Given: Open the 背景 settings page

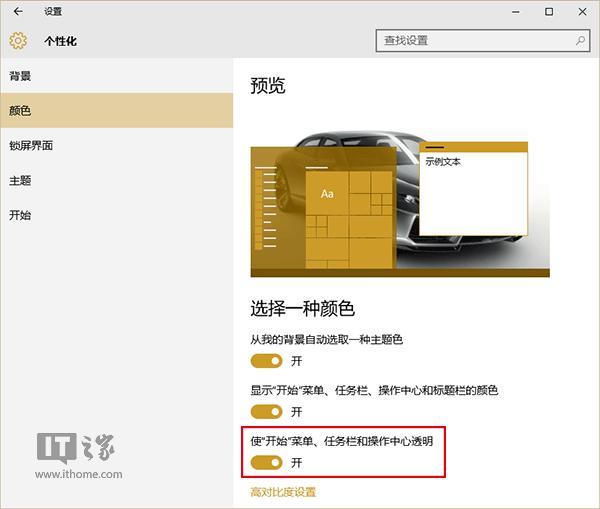Looking at the screenshot, I should tap(20, 76).
